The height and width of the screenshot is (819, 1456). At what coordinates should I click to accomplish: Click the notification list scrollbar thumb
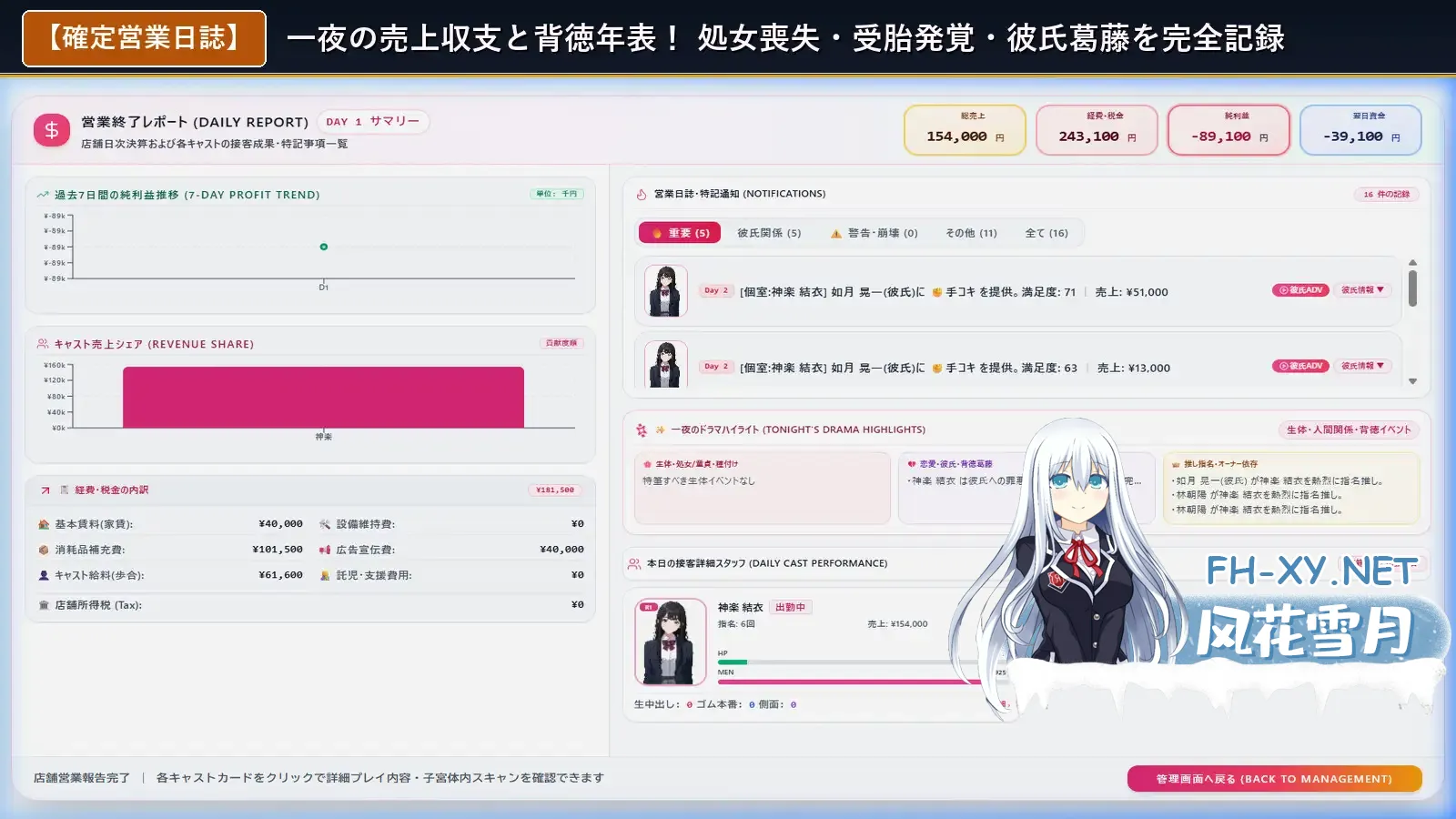(x=1412, y=288)
